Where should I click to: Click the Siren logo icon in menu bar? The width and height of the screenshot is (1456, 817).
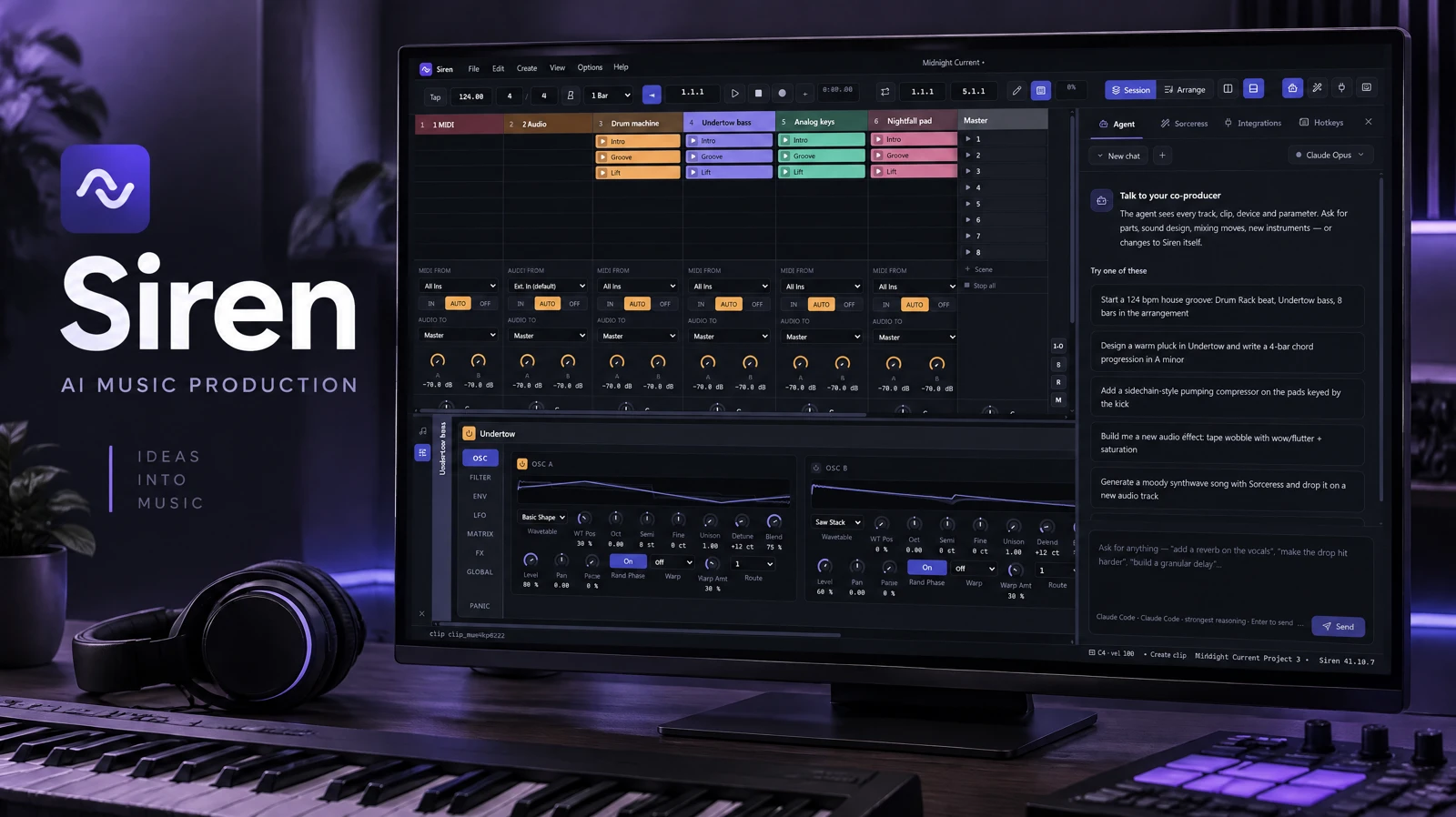click(425, 69)
